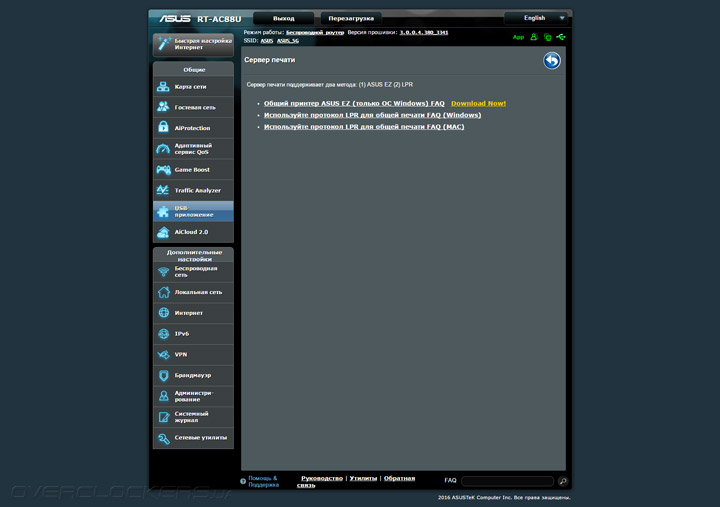Click the green user status icon in header
This screenshot has height=507, width=720.
coord(534,37)
